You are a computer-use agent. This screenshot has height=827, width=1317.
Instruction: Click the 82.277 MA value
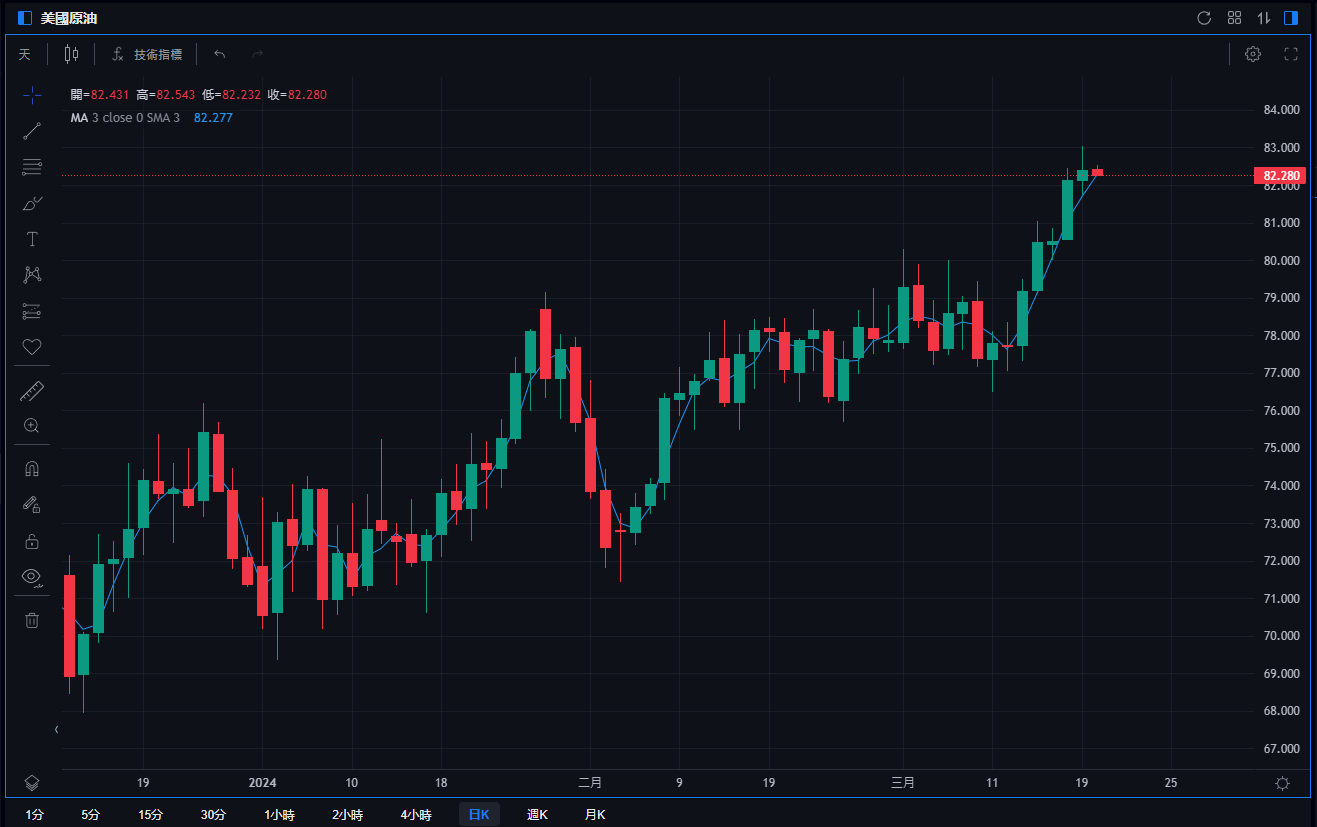coord(213,117)
